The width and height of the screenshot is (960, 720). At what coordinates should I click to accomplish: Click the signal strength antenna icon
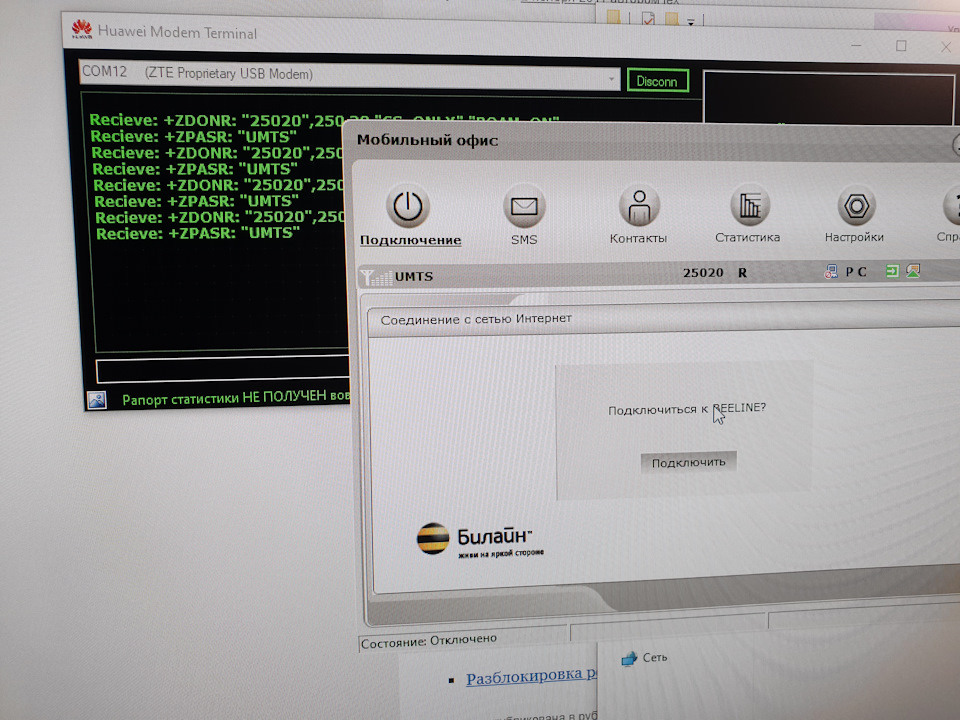click(376, 277)
